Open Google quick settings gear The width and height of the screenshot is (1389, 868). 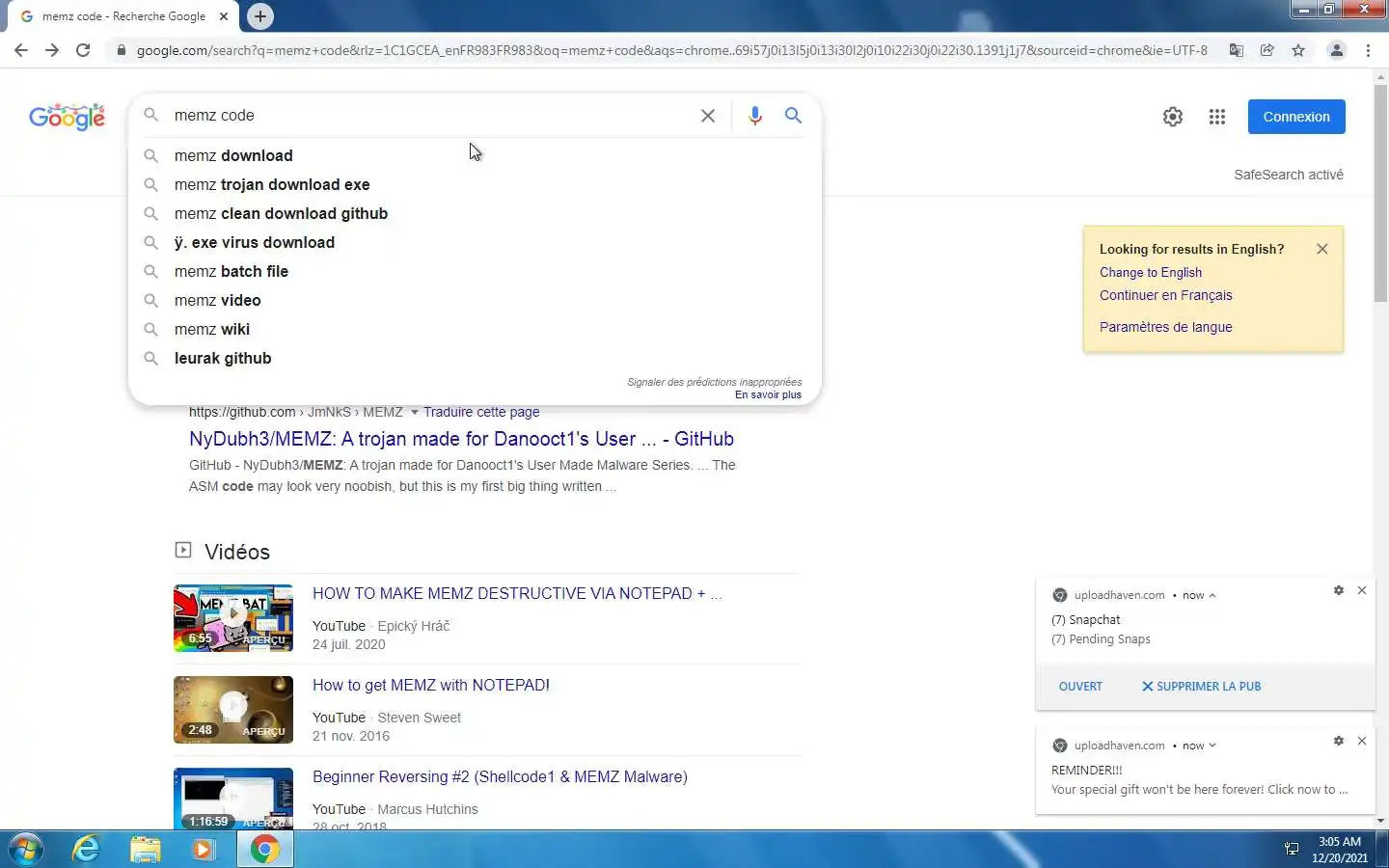(x=1173, y=117)
